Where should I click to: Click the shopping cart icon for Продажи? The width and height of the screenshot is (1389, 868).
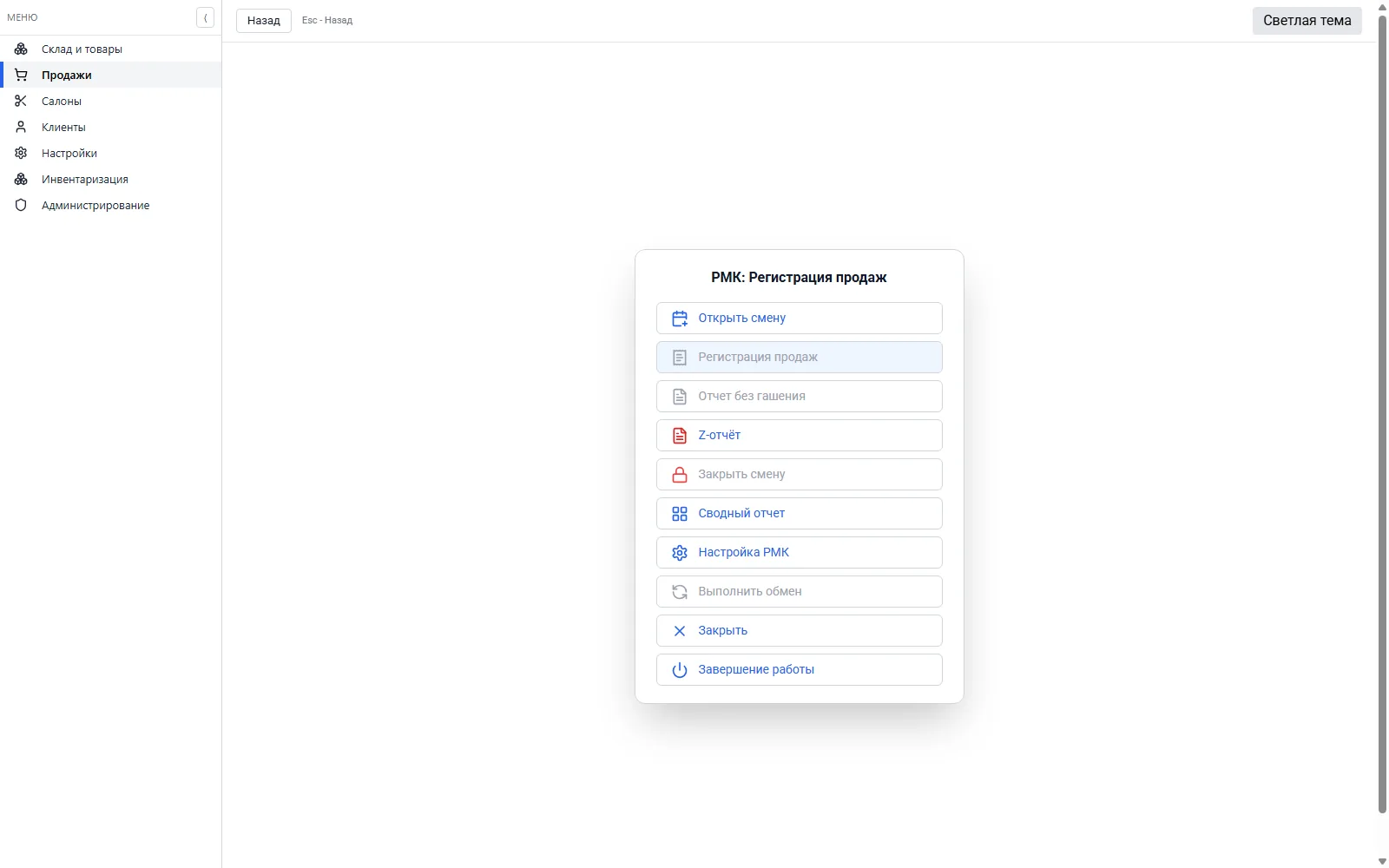tap(21, 75)
